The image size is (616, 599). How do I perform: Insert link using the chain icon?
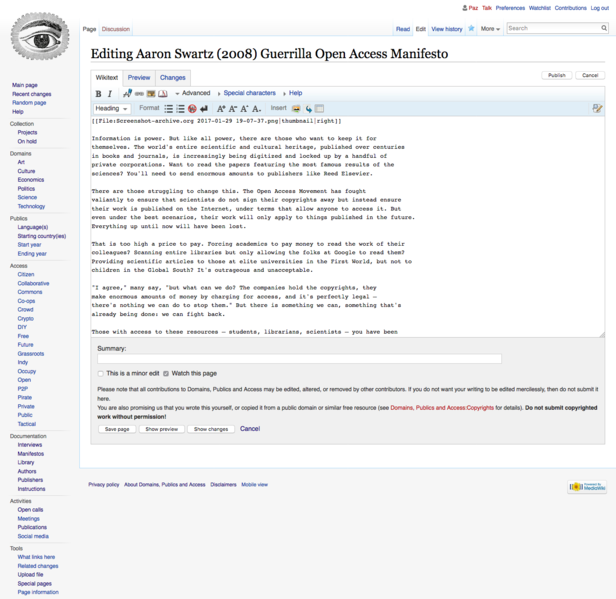tap(139, 93)
